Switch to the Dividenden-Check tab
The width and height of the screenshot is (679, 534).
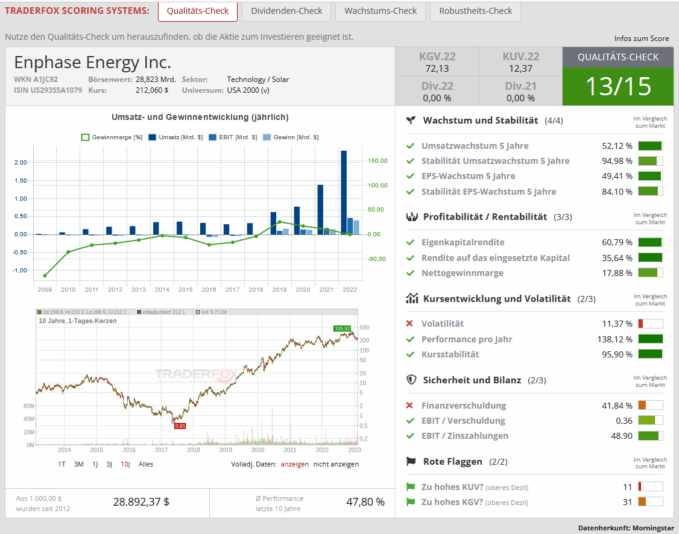pyautogui.click(x=286, y=12)
